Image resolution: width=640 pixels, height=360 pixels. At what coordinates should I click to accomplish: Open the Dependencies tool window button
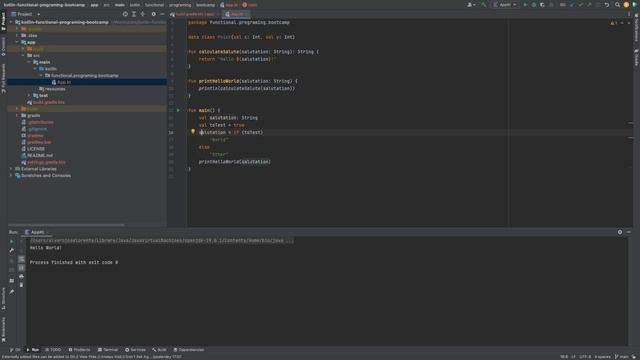coord(189,350)
